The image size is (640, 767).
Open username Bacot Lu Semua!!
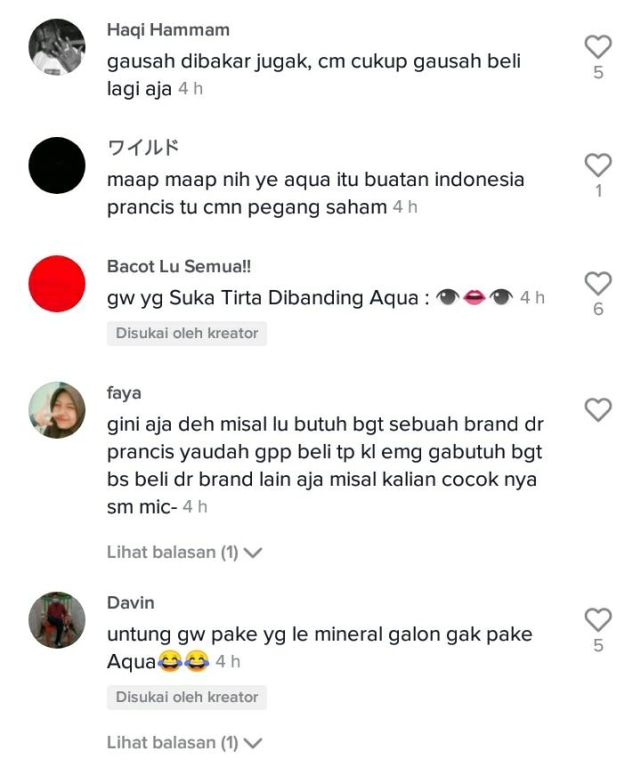pyautogui.click(x=179, y=267)
